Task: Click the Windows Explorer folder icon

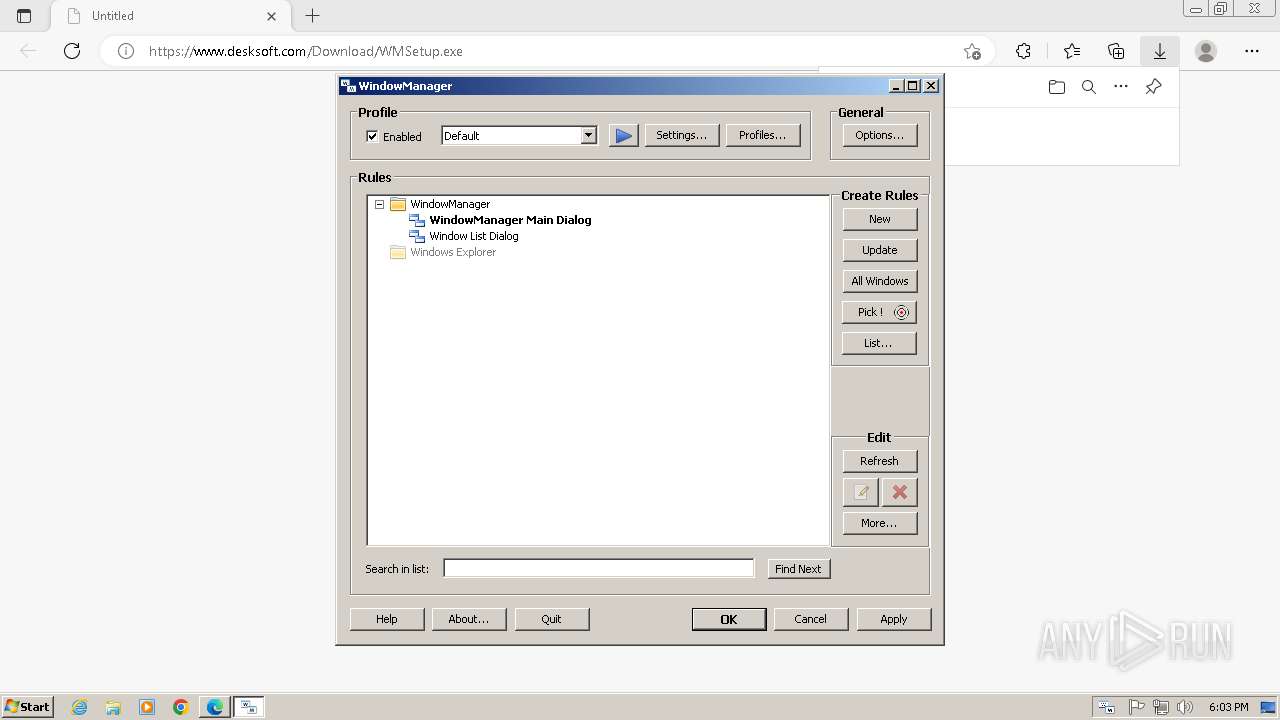Action: coord(398,252)
